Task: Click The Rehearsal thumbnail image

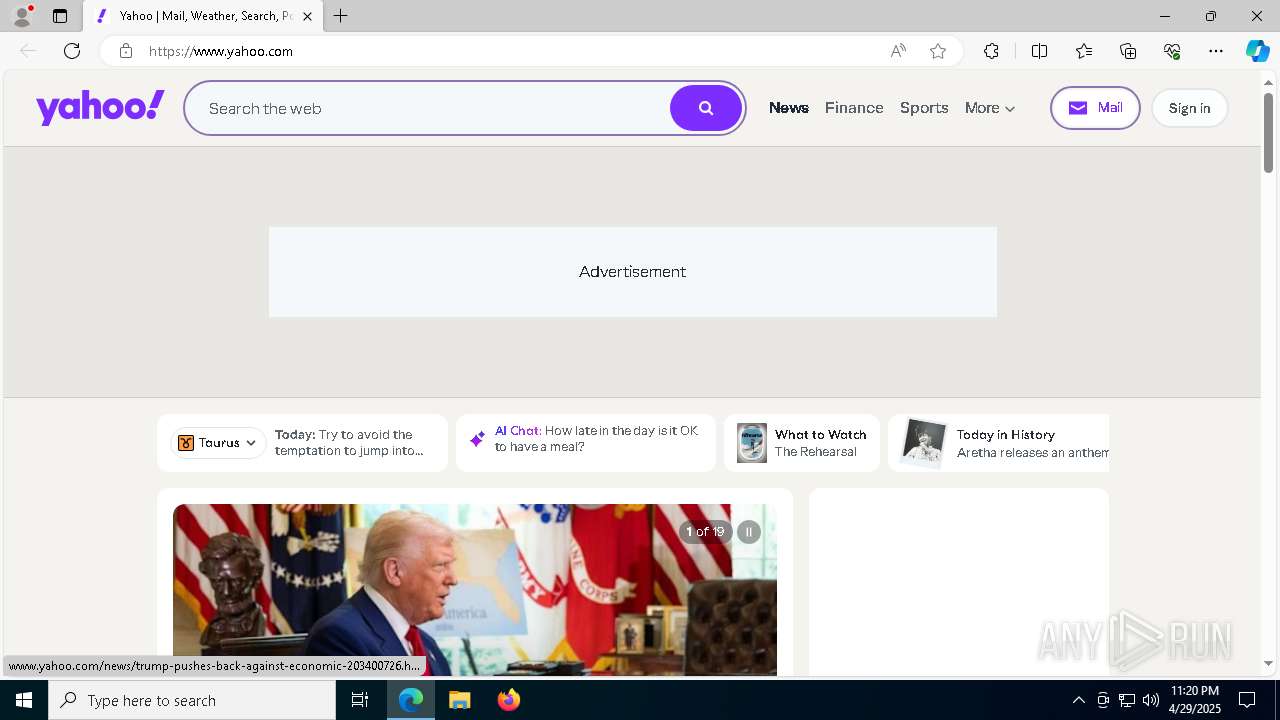Action: (x=752, y=443)
